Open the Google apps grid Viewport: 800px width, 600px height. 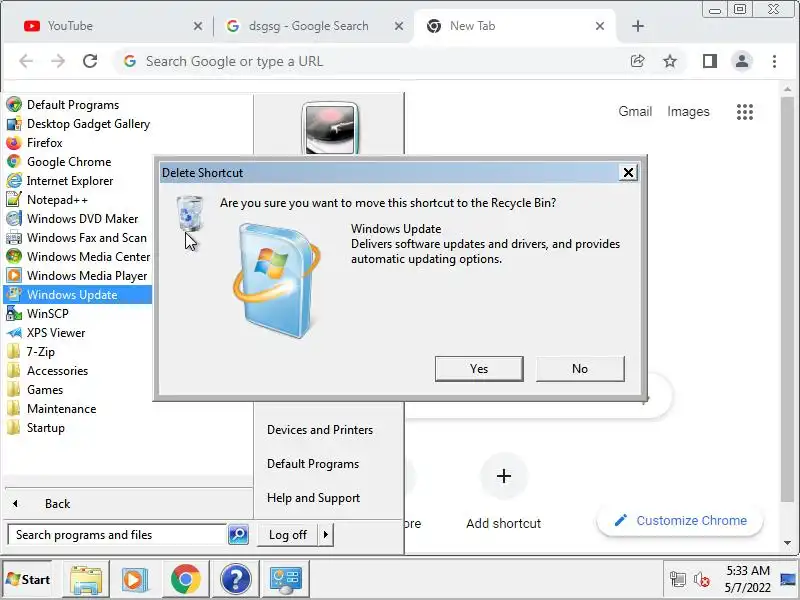point(745,112)
